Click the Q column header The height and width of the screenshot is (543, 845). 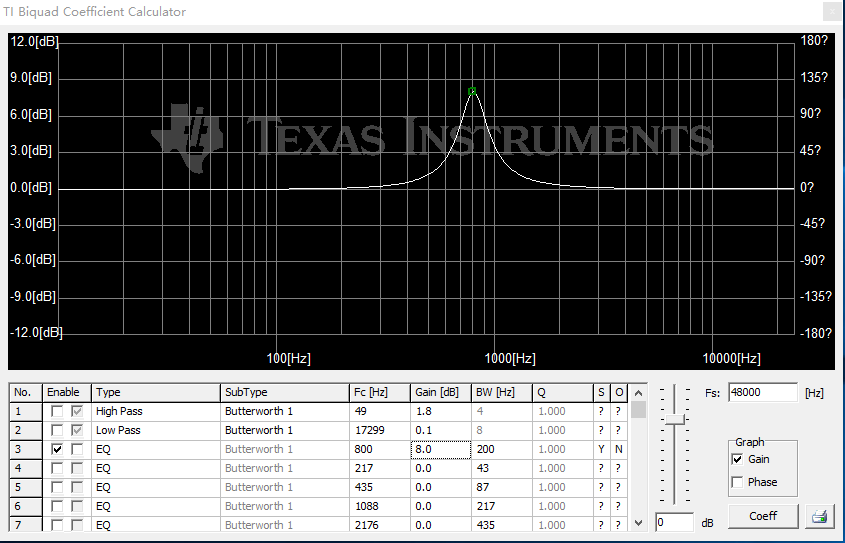click(x=563, y=393)
